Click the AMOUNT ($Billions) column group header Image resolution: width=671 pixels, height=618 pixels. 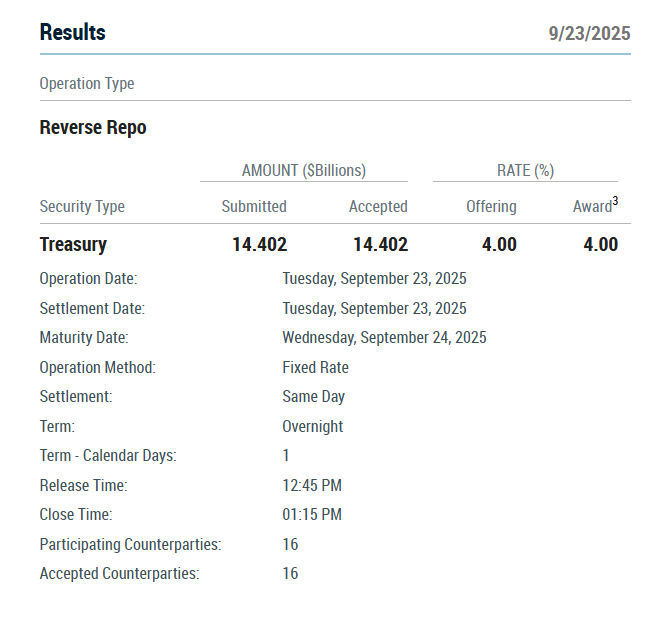pyautogui.click(x=304, y=170)
